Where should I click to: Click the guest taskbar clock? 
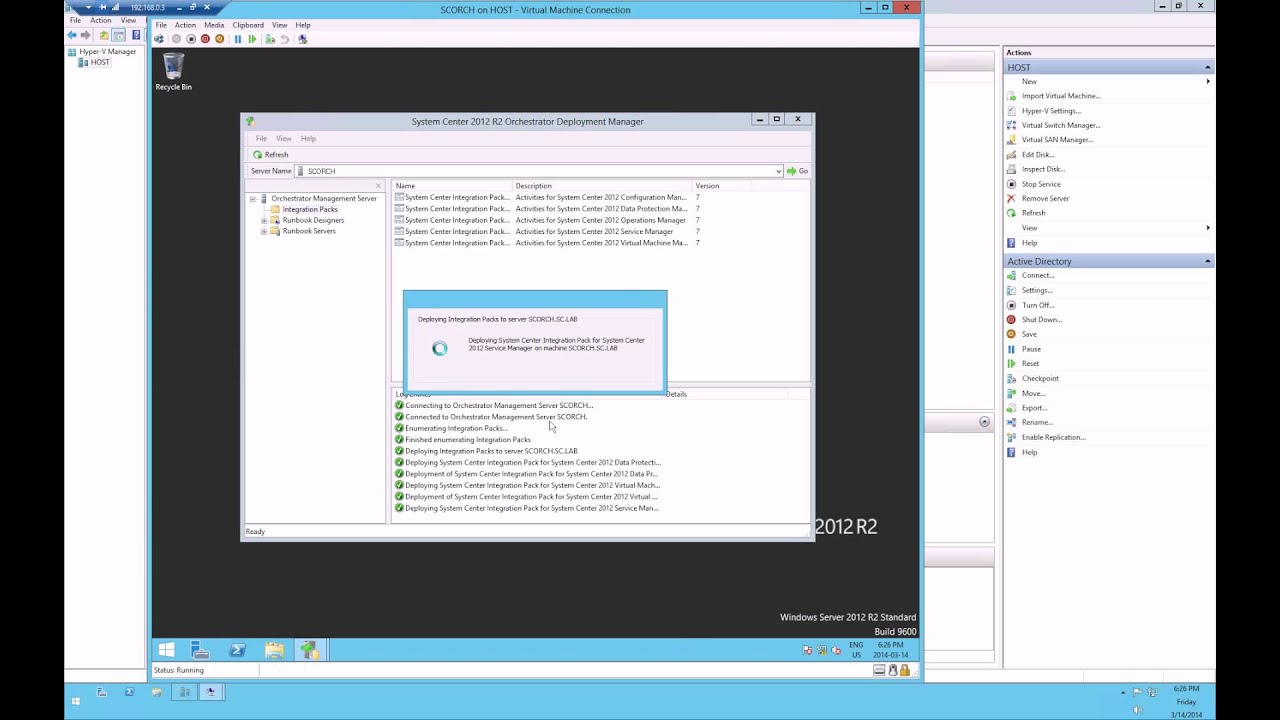tap(891, 650)
